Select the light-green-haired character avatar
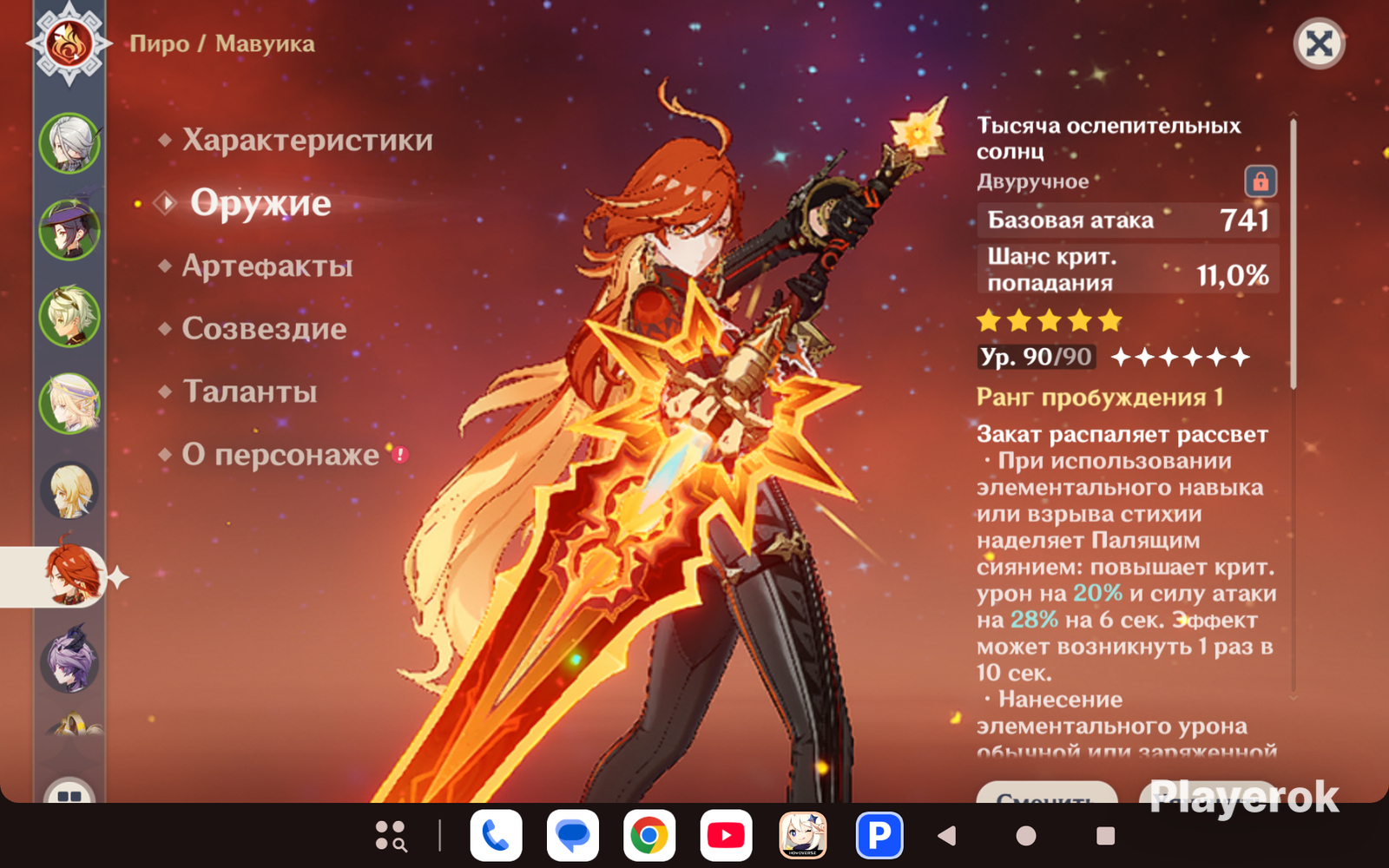This screenshot has height=868, width=1389. coord(69,317)
